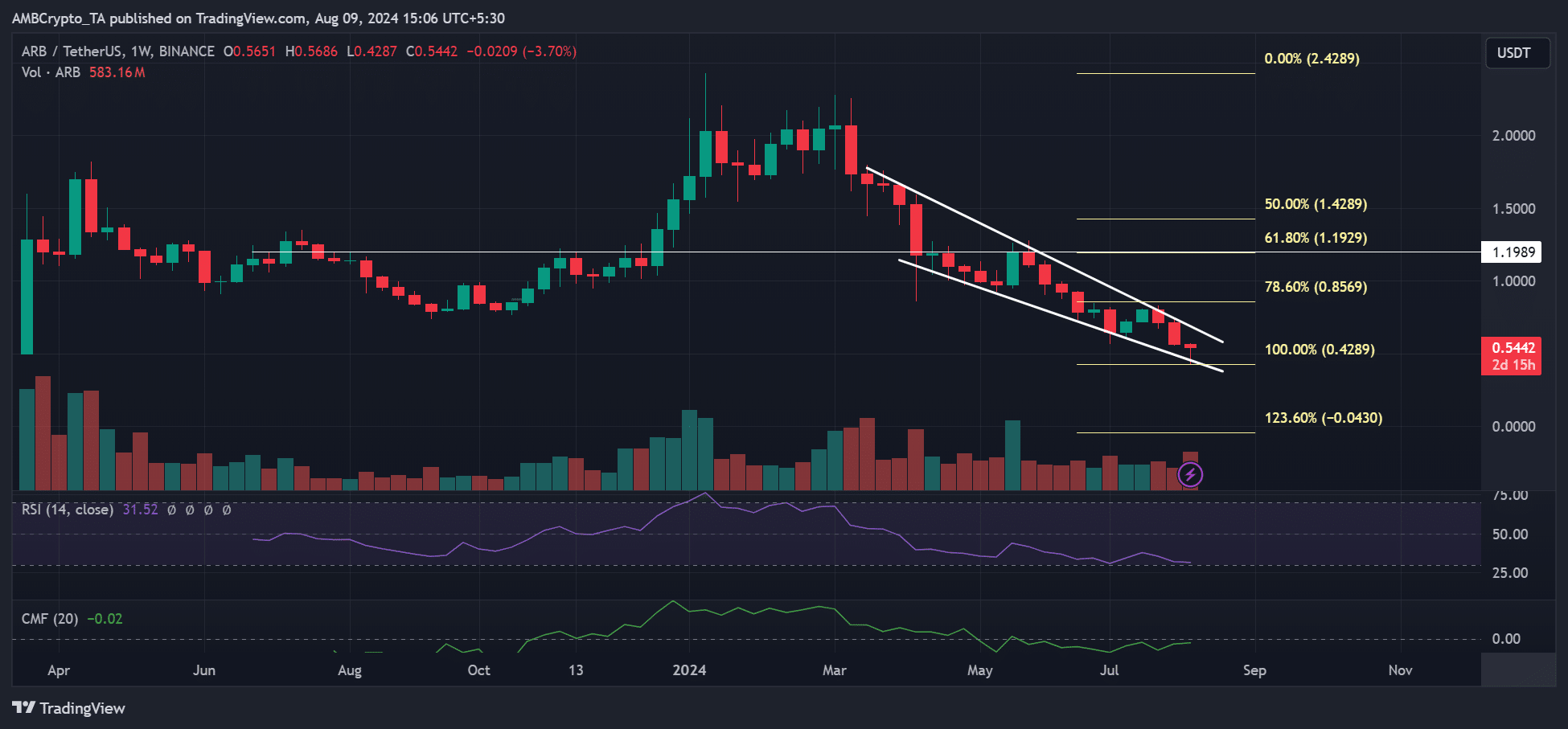Viewport: 1568px width, 729px height.
Task: Click the 1.1989 horizontal line price tag
Action: click(x=1512, y=252)
